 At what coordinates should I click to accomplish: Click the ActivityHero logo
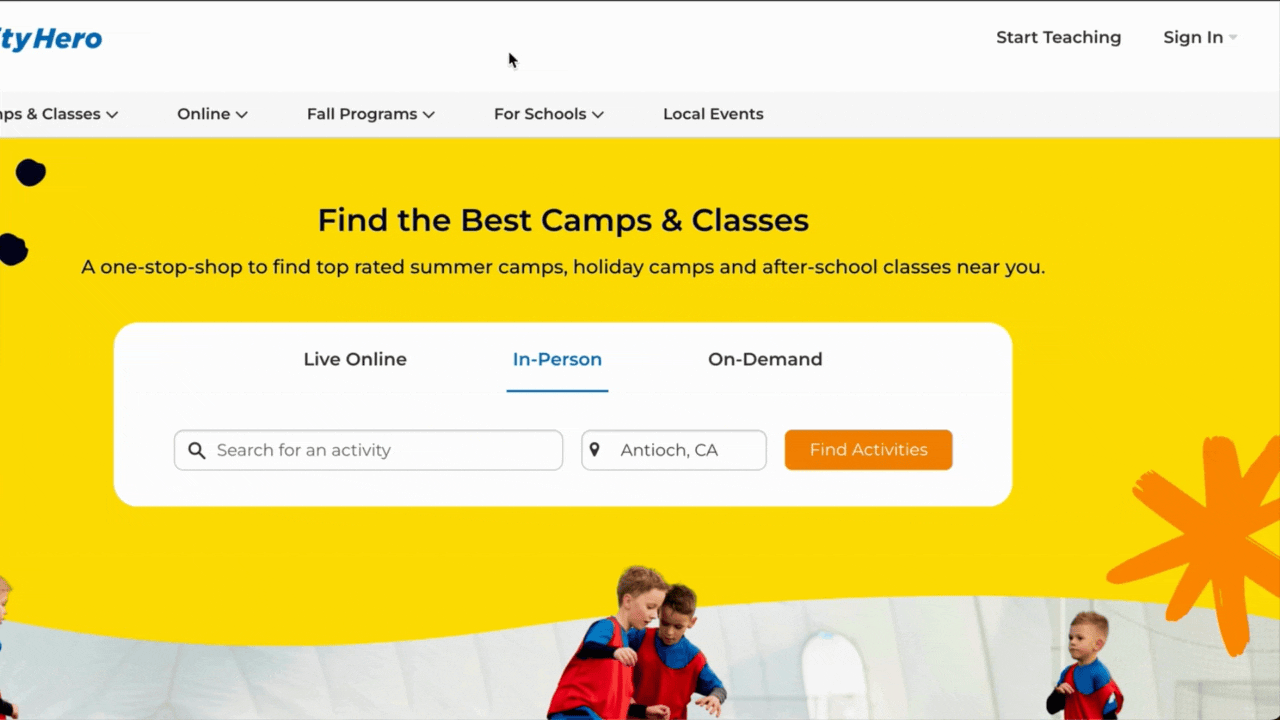click(51, 39)
